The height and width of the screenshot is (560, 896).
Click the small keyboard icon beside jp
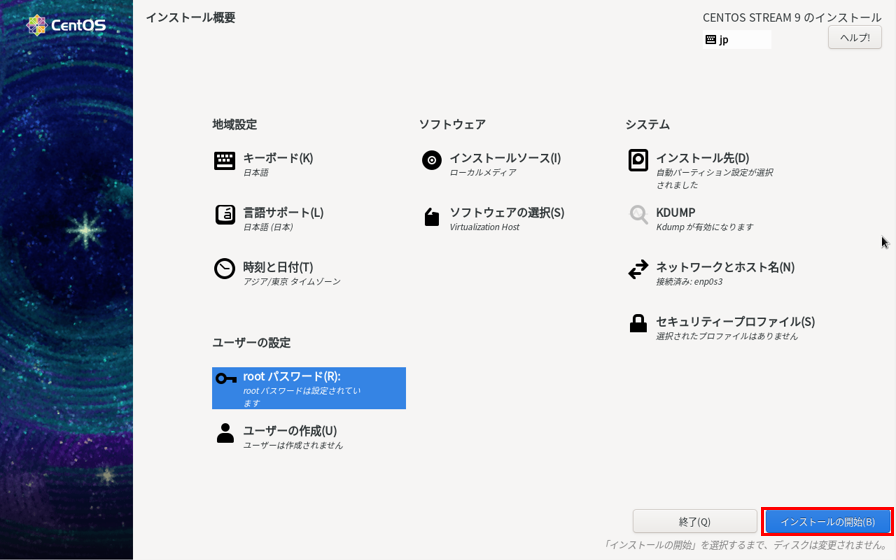coord(711,39)
